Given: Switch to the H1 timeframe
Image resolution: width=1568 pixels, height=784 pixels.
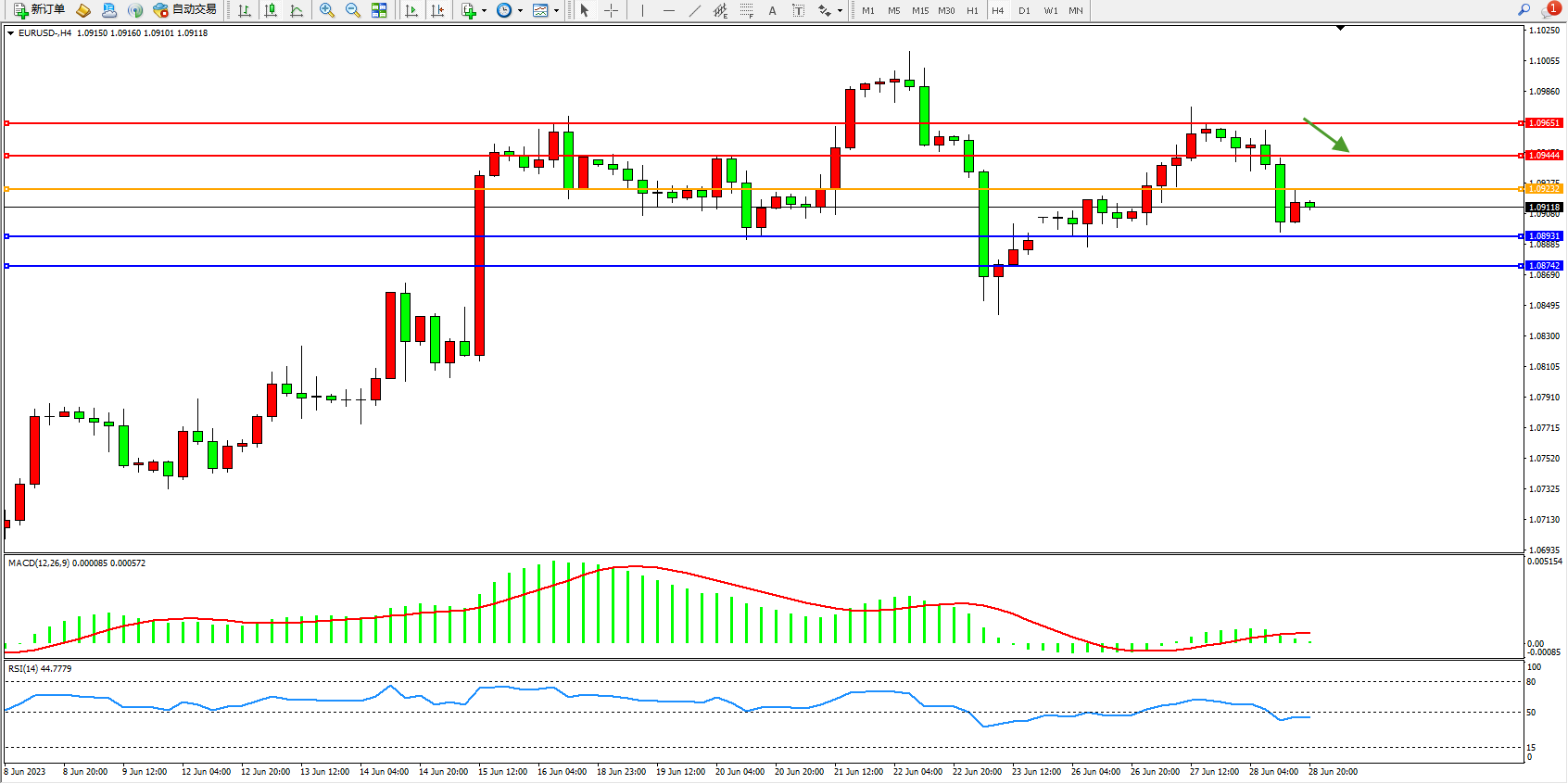Looking at the screenshot, I should (x=972, y=10).
